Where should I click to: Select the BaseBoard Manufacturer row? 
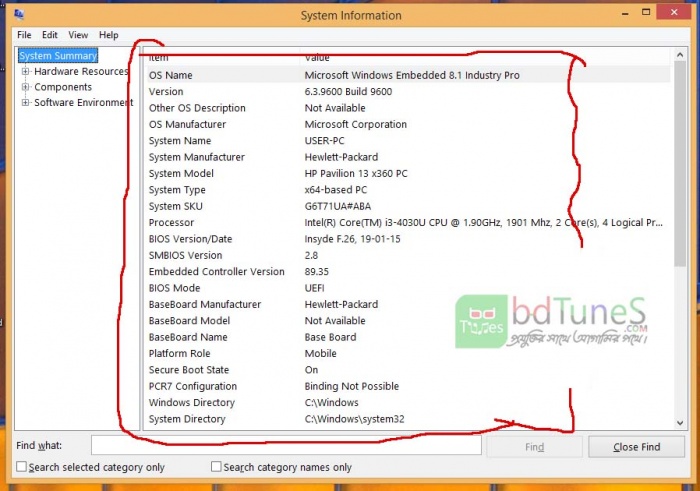click(x=407, y=304)
